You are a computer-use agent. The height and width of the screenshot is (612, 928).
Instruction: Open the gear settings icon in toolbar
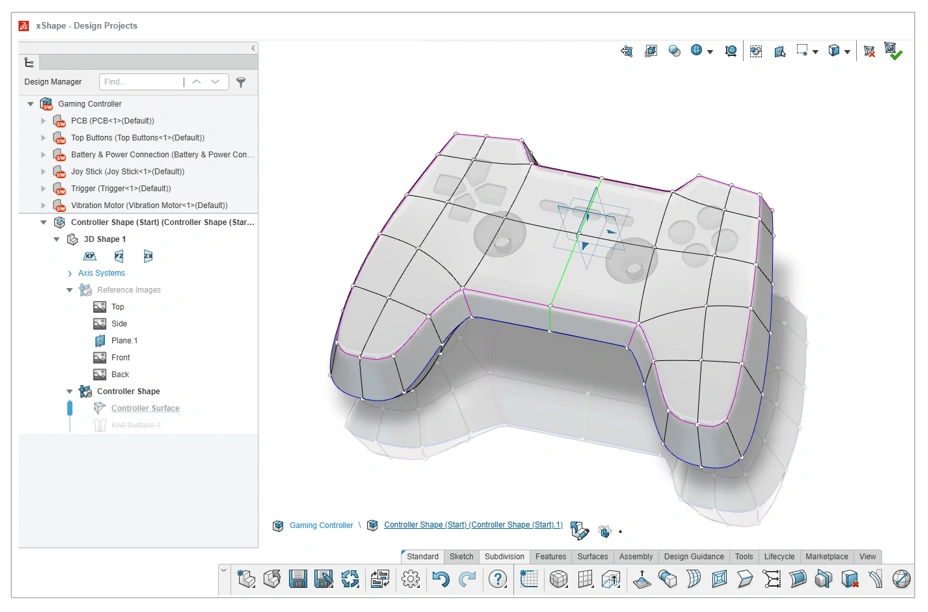410,578
